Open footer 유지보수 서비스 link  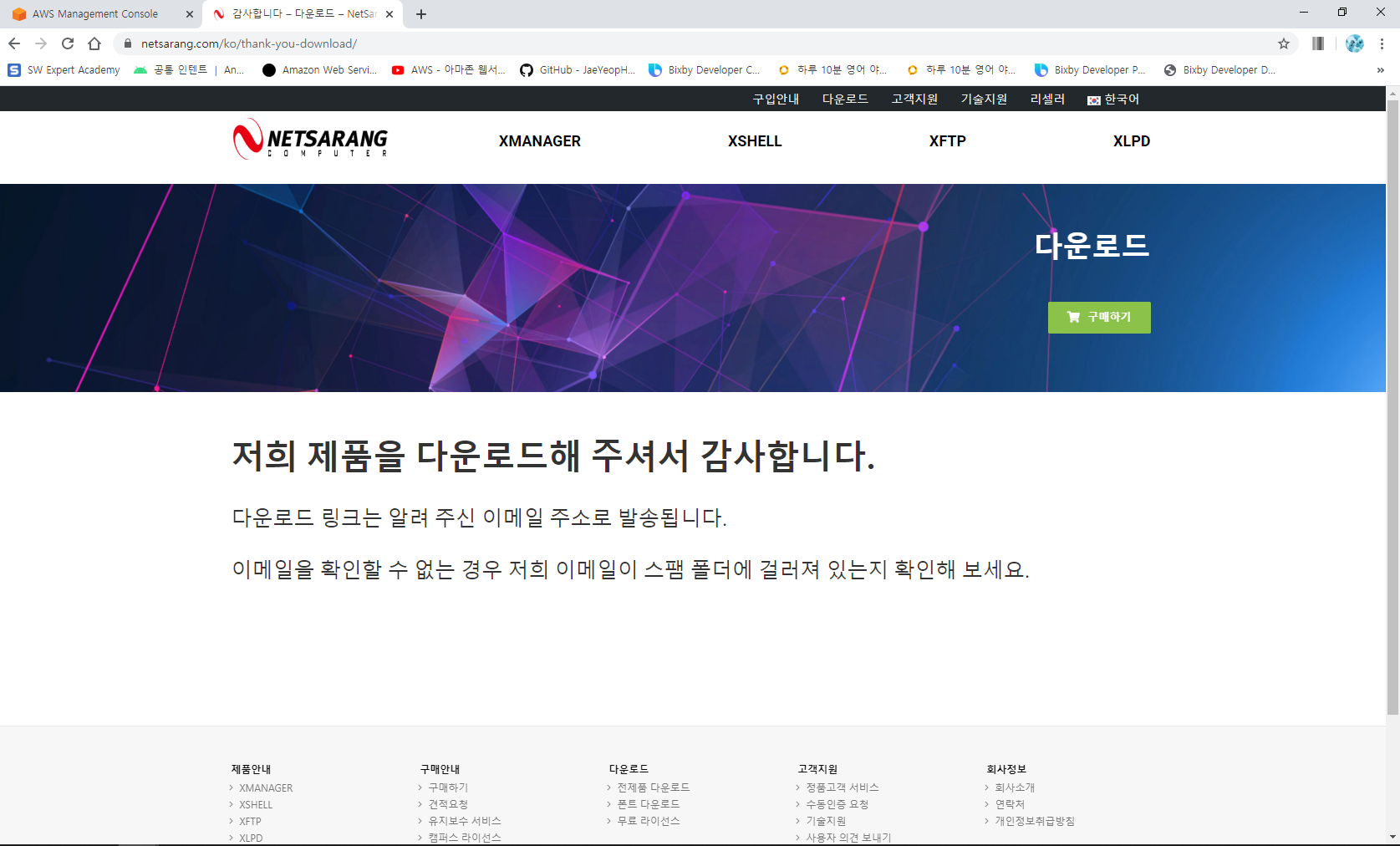pos(465,821)
